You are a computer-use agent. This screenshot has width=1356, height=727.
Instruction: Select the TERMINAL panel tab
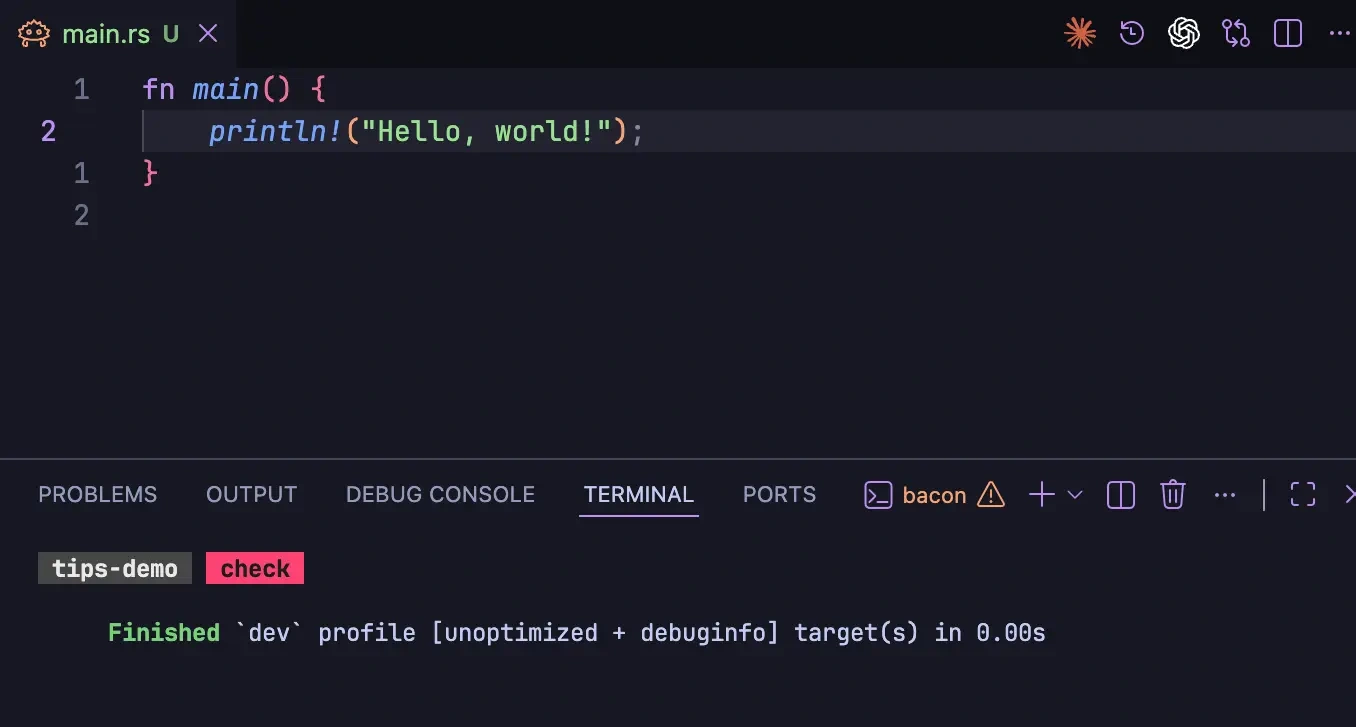click(639, 495)
